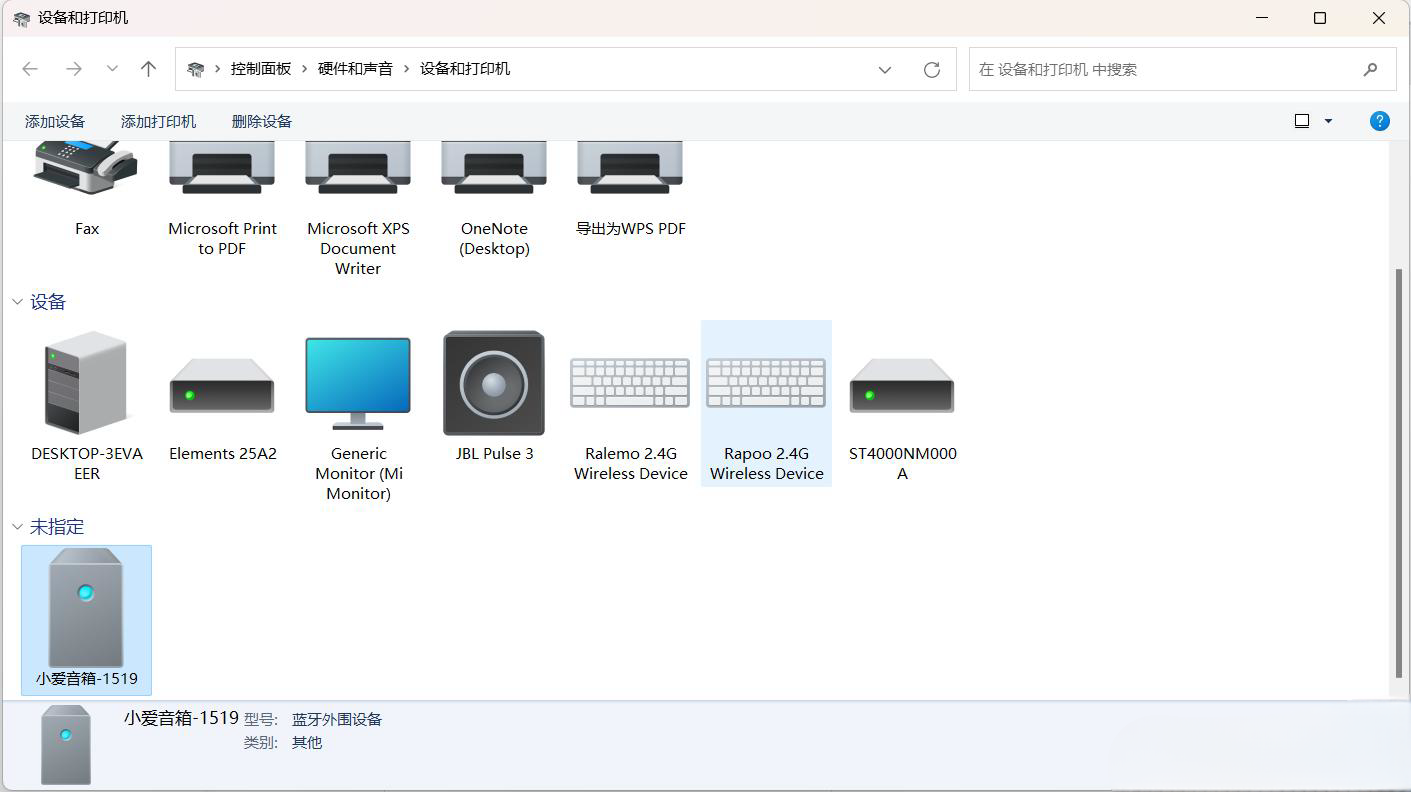Viewport: 1411px width, 792px height.
Task: Open the view options dropdown arrow
Action: point(1328,120)
